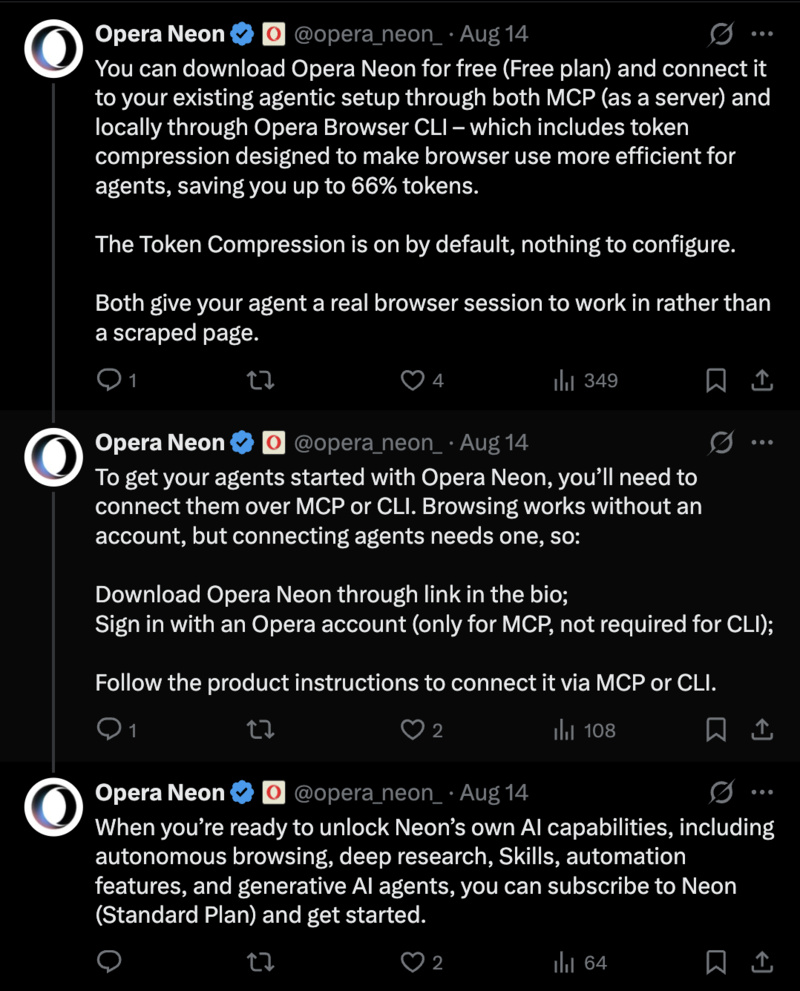Screen dimensions: 800x991
Task: Bookmark the first tweet about MCP server
Action: 715,380
